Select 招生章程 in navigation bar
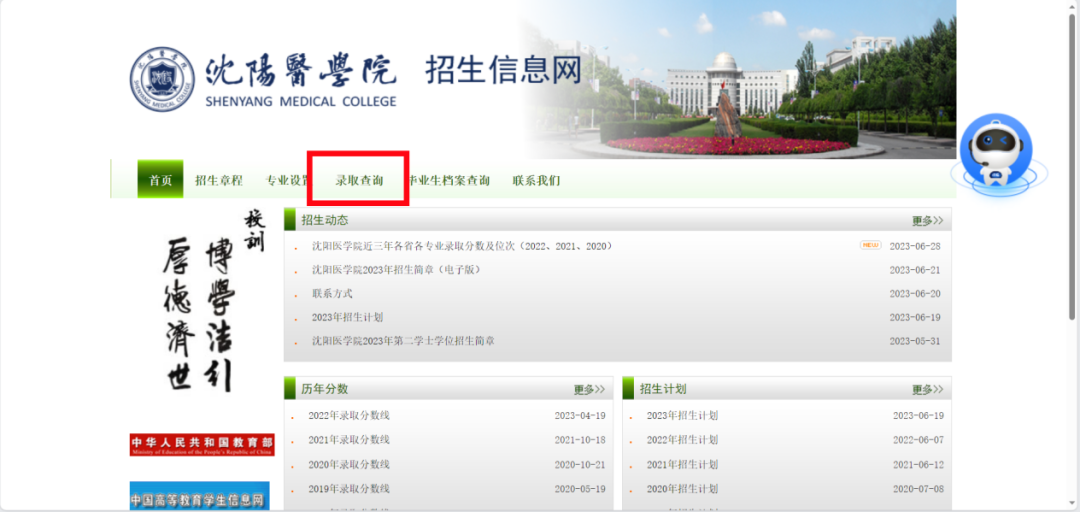Screen dimensions: 1080x512 [219, 181]
